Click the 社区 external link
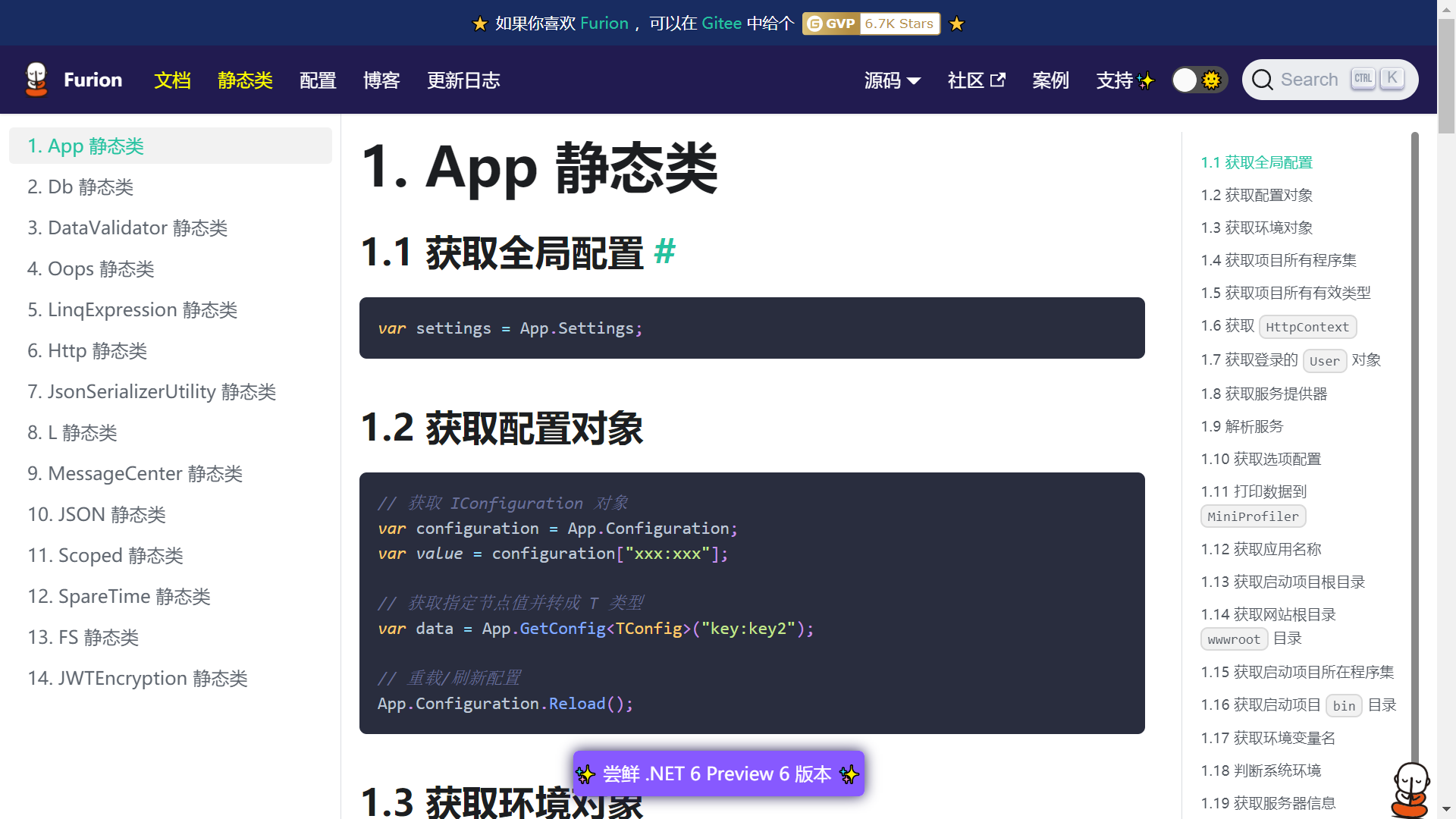Image resolution: width=1456 pixels, height=819 pixels. (975, 79)
